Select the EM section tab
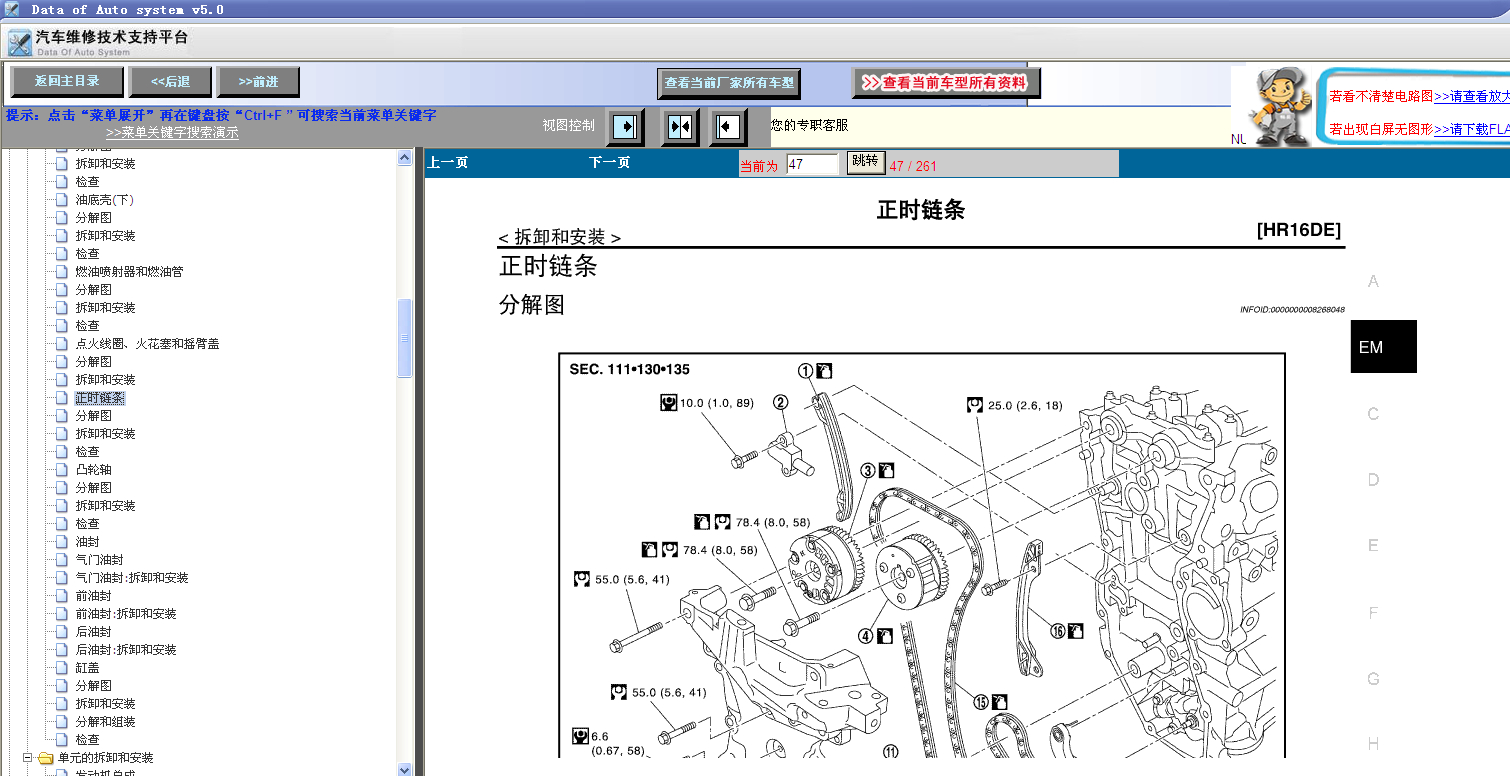1510x776 pixels. point(1383,347)
